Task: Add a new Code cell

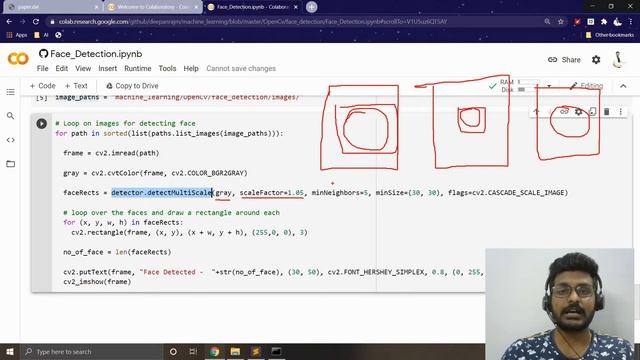Action: tap(42, 86)
